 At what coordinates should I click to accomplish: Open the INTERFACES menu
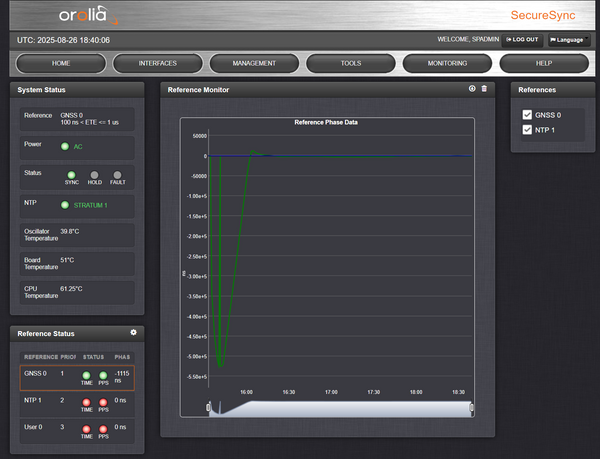(158, 63)
